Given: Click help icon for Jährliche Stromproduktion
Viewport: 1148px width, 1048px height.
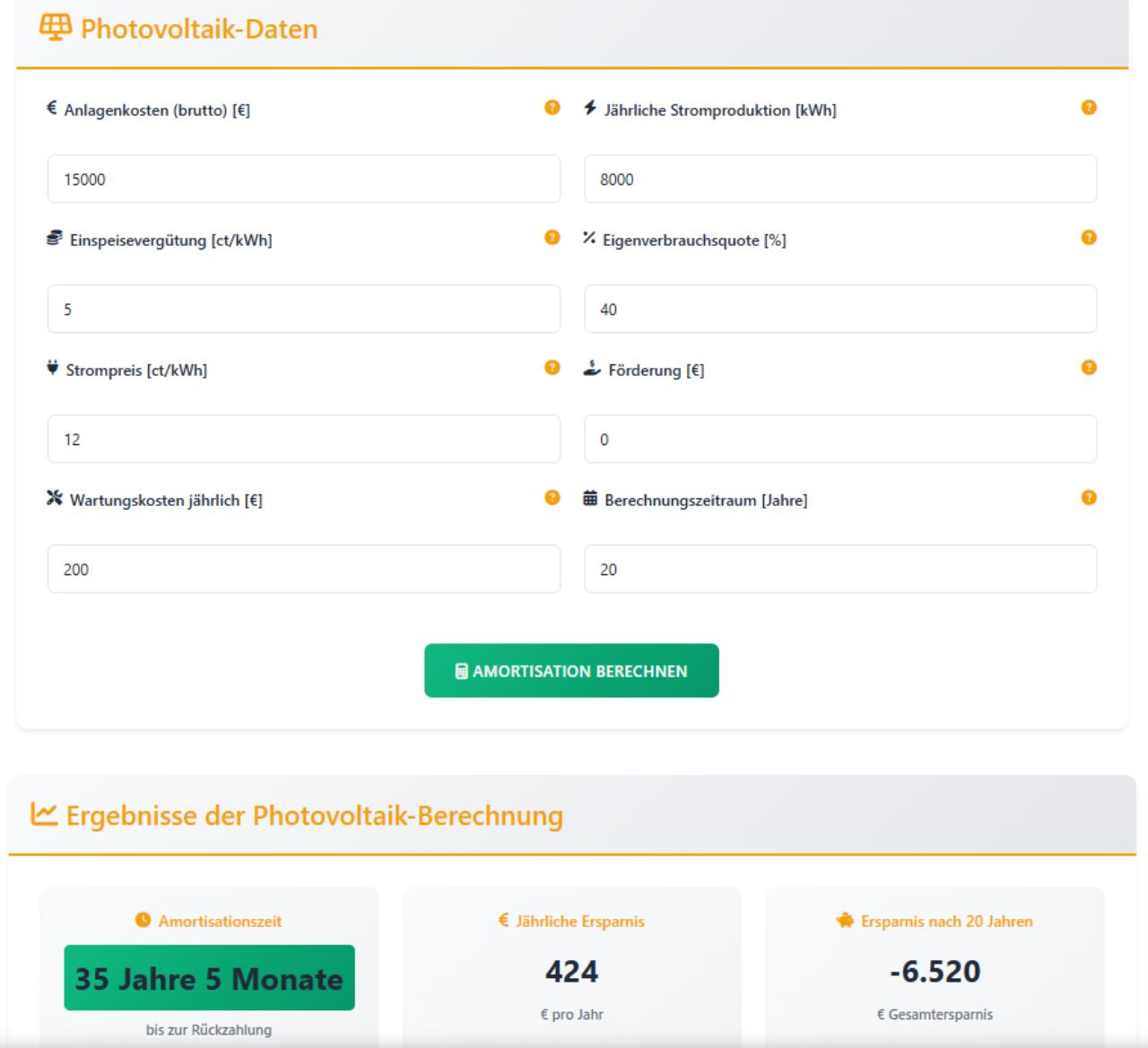Looking at the screenshot, I should point(1089,108).
